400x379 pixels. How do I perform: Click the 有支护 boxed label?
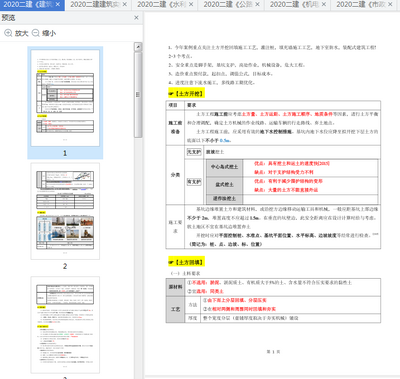click(194, 182)
